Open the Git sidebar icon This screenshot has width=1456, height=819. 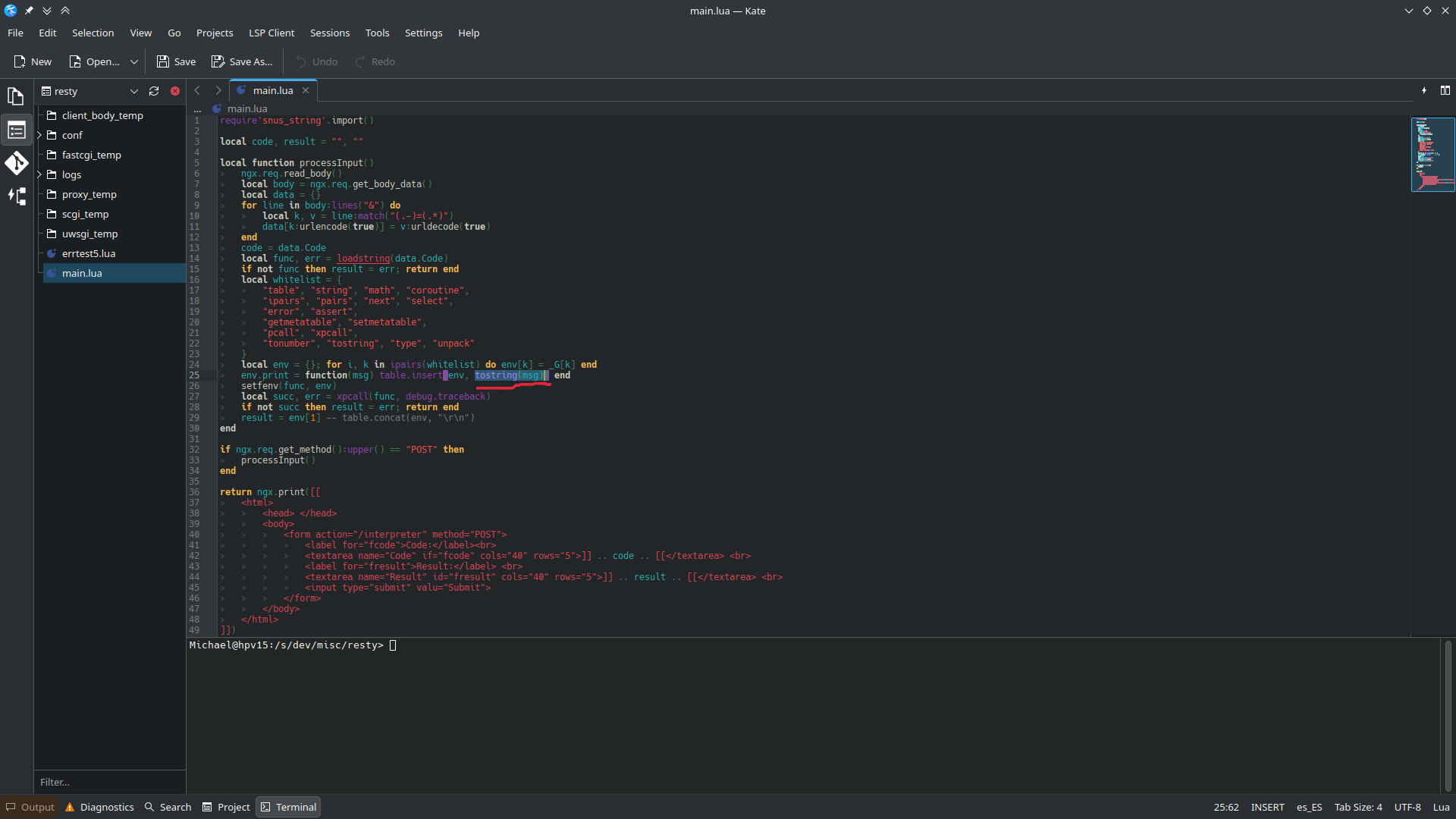click(x=16, y=163)
